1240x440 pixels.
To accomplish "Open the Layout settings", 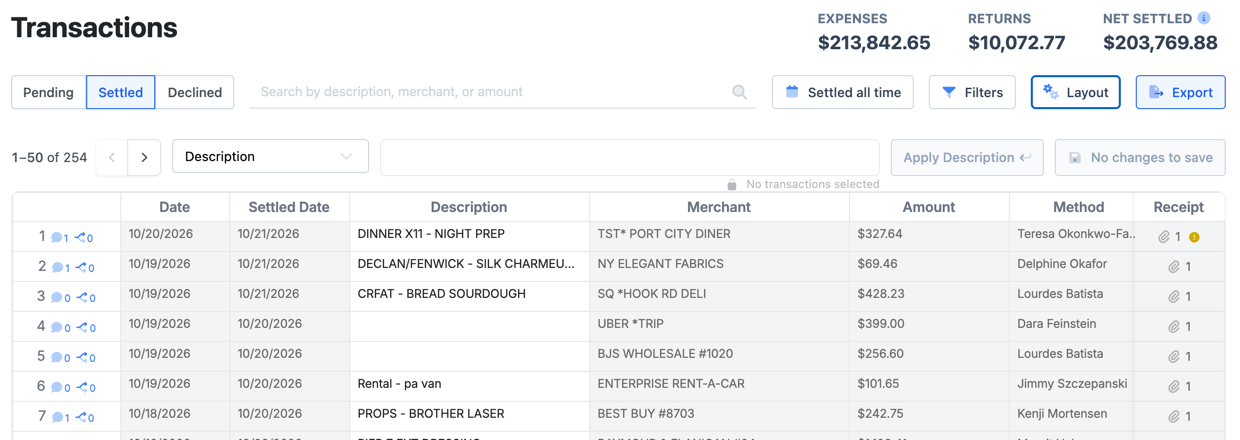I will coord(1076,92).
